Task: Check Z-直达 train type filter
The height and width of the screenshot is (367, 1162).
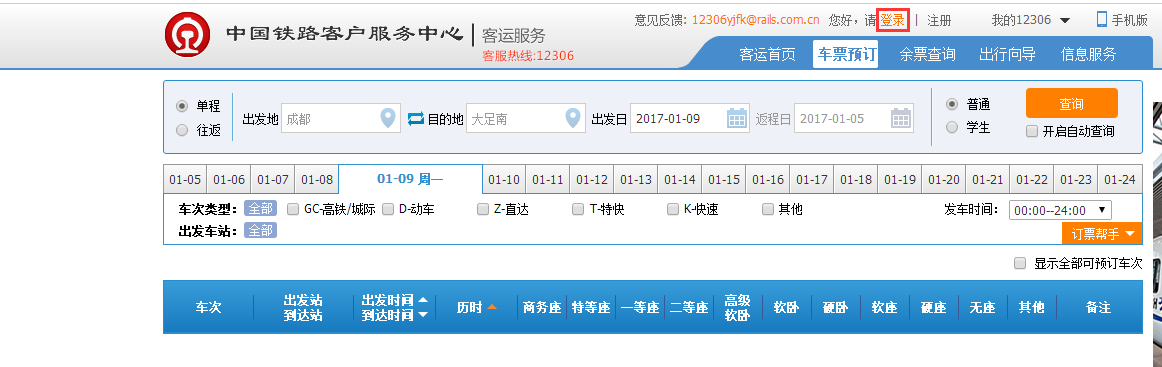Action: (x=482, y=209)
